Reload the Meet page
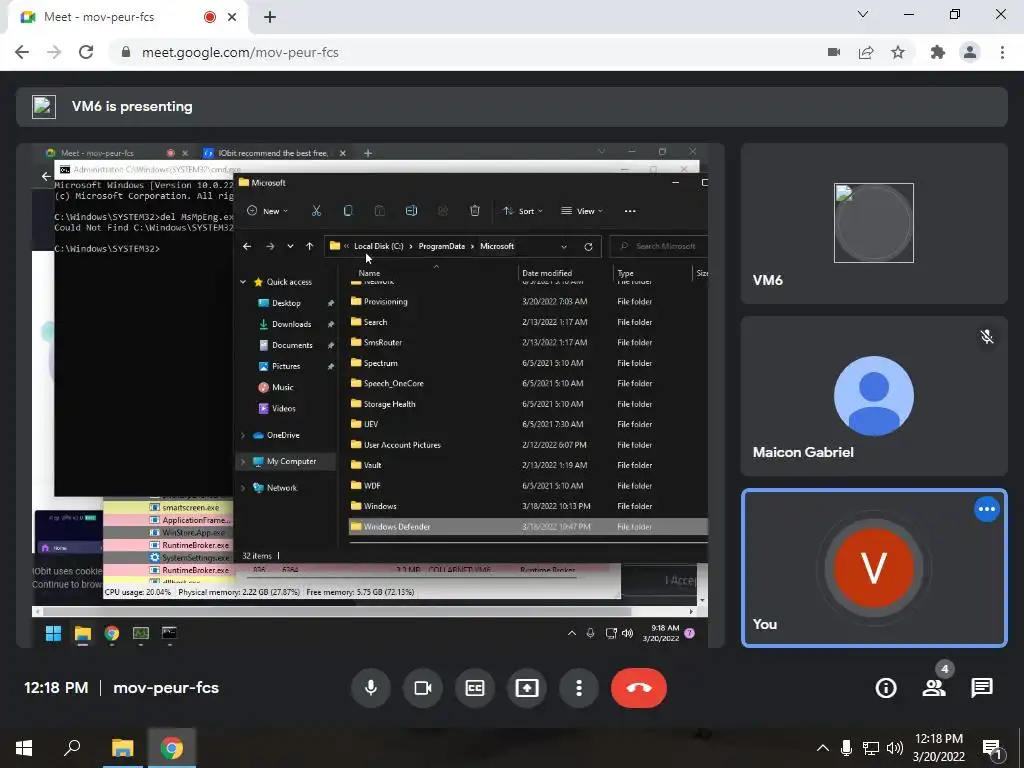Viewport: 1024px width, 768px height. pyautogui.click(x=86, y=52)
